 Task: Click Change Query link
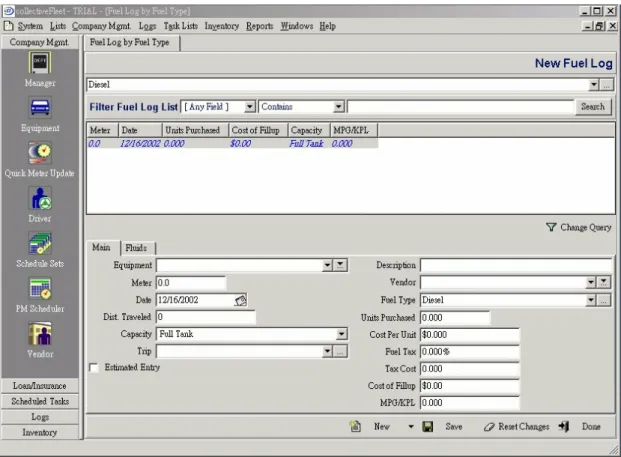579,227
